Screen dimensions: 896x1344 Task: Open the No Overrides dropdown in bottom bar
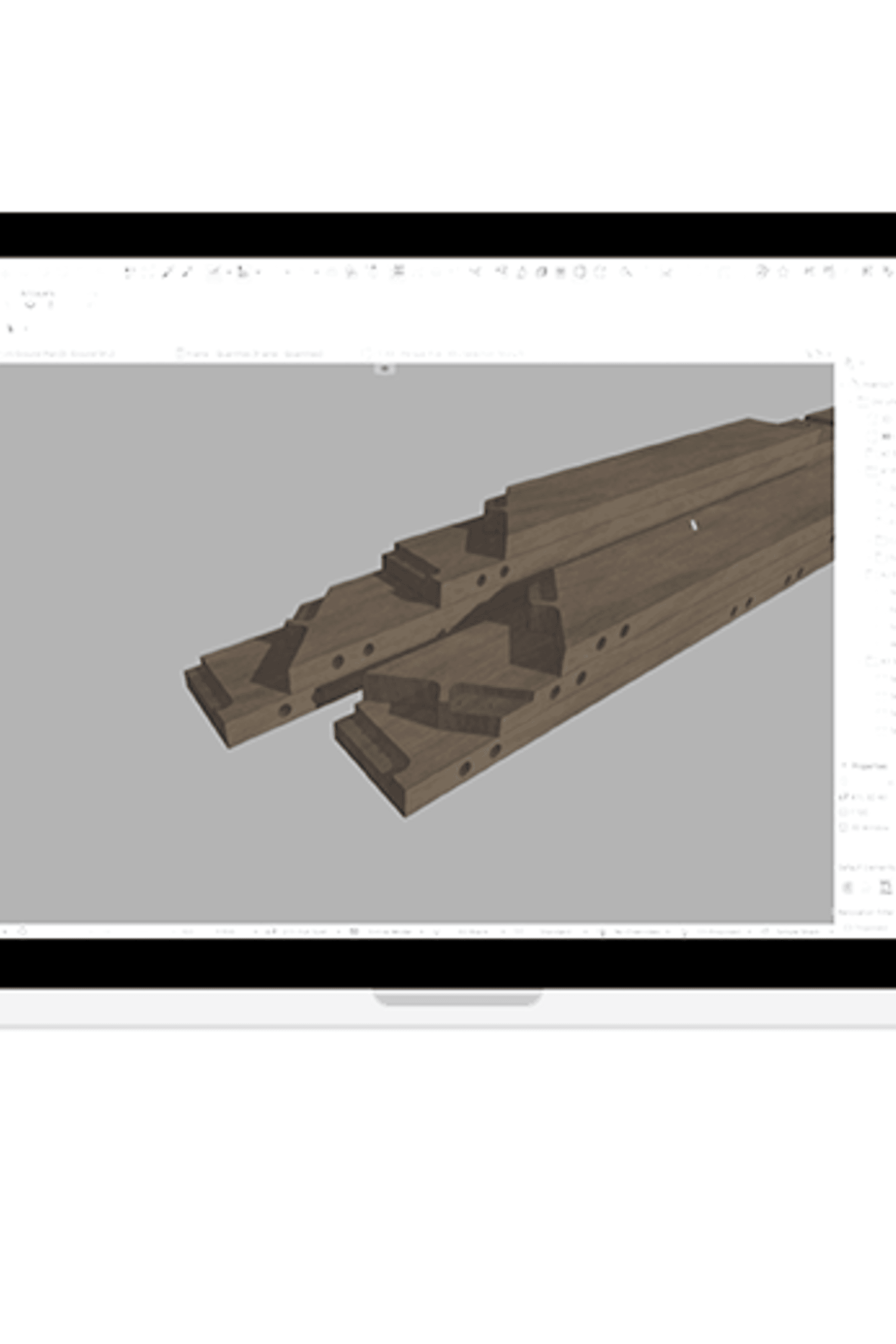(634, 931)
